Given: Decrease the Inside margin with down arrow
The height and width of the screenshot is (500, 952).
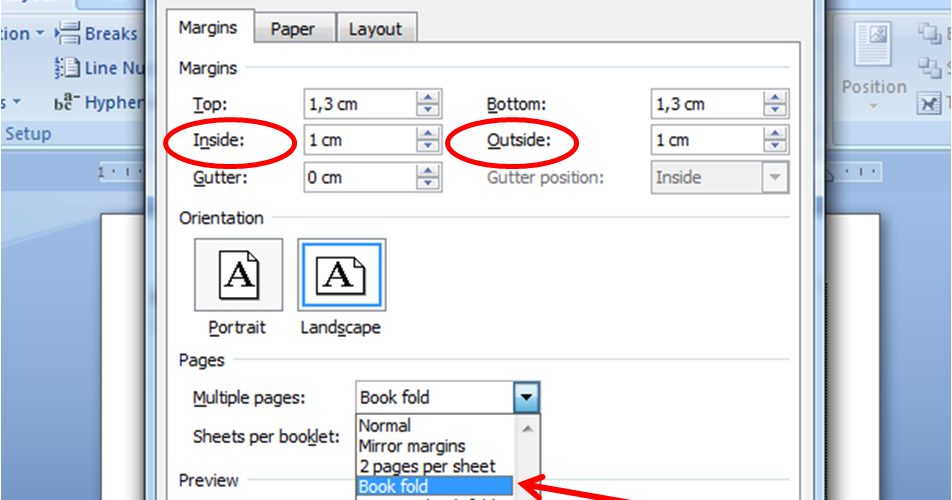Looking at the screenshot, I should 428,147.
